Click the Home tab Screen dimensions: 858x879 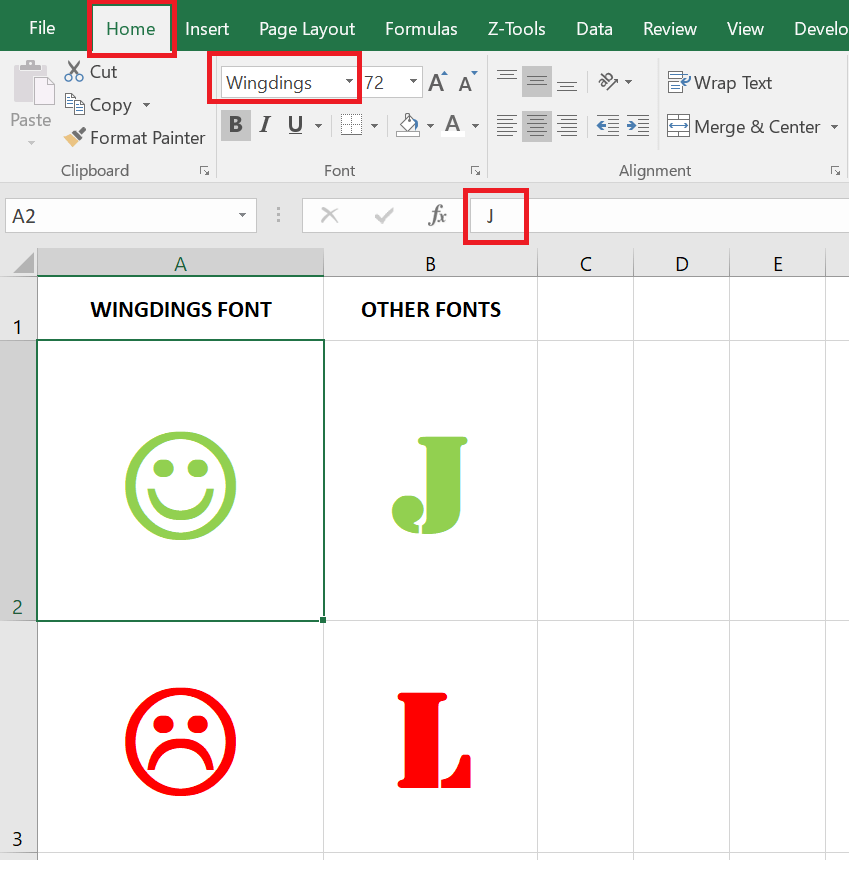131,29
